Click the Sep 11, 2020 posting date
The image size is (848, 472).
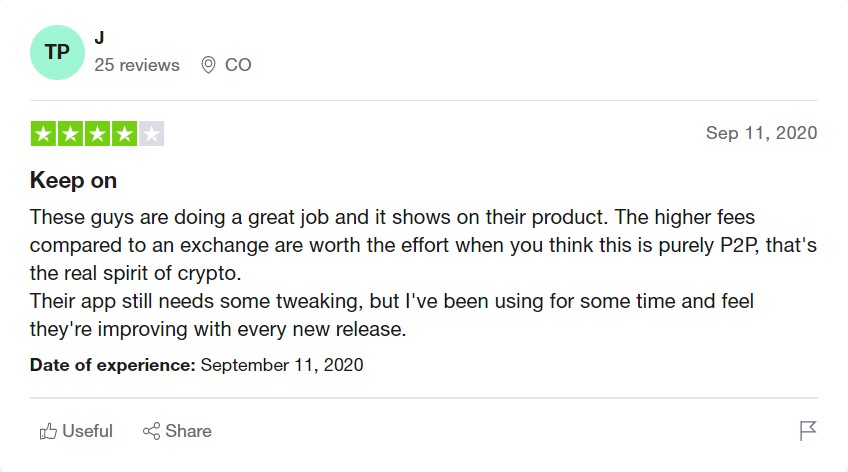(761, 133)
